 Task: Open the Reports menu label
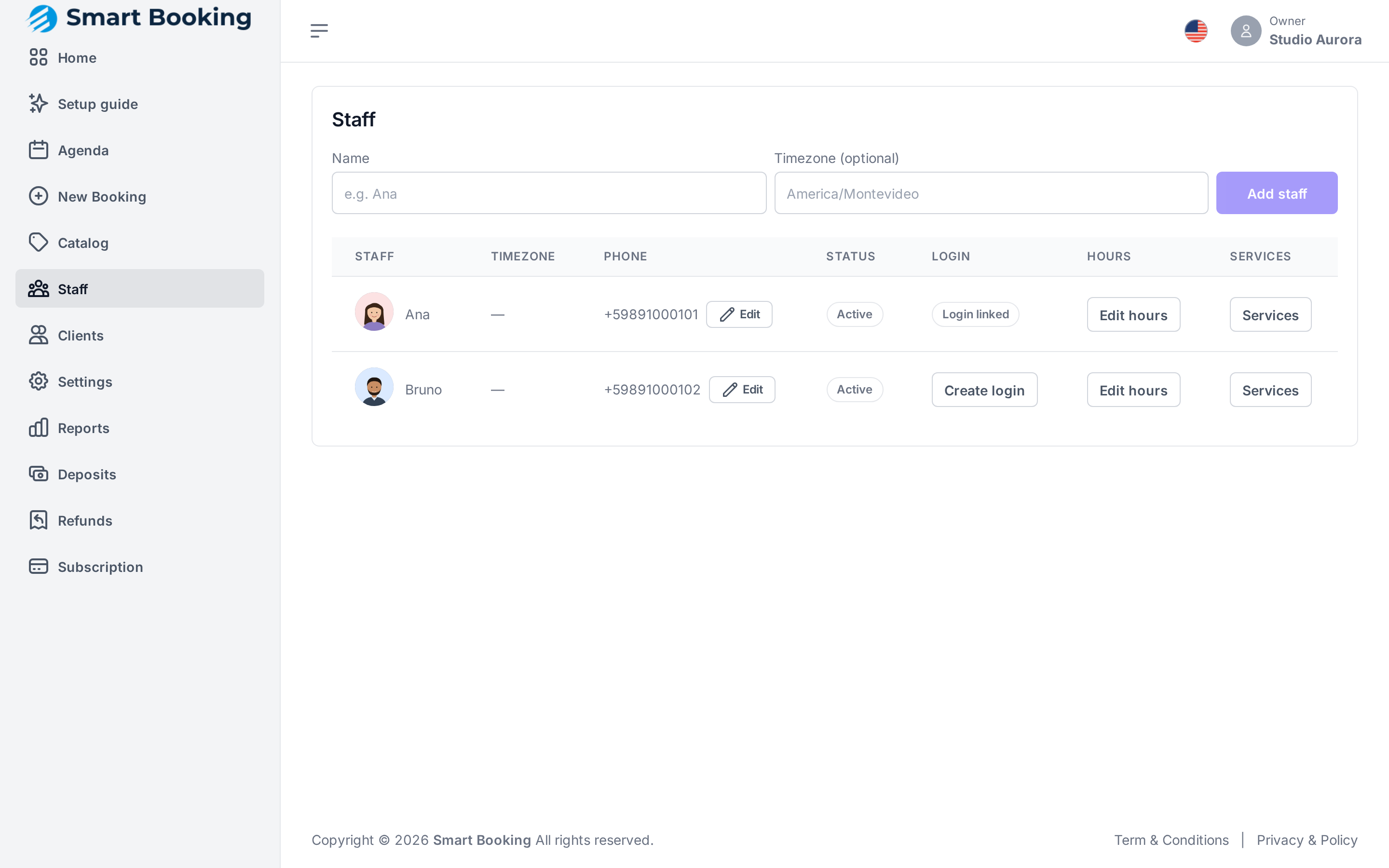point(84,428)
